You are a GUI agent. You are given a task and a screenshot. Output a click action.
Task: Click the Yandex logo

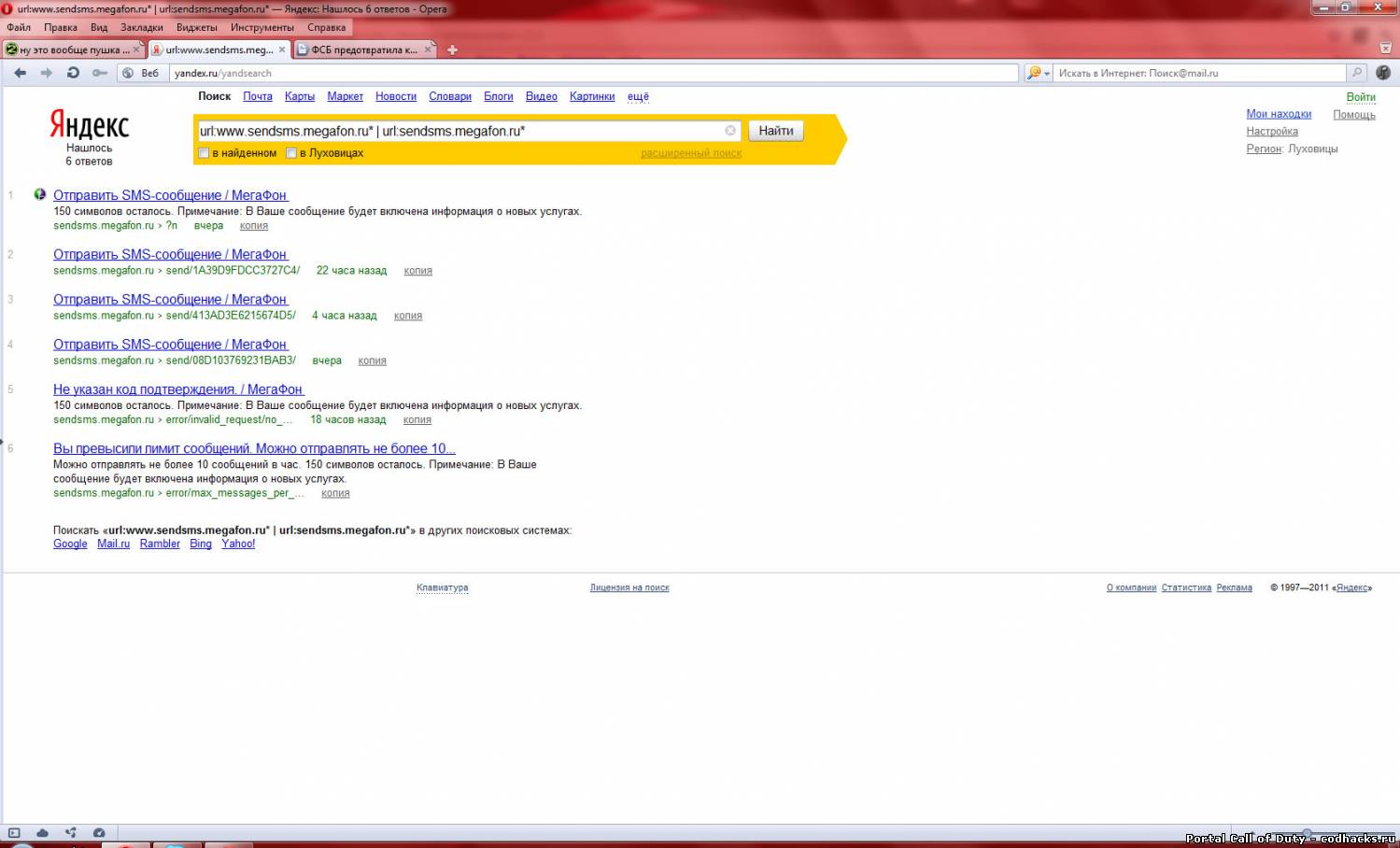point(90,125)
